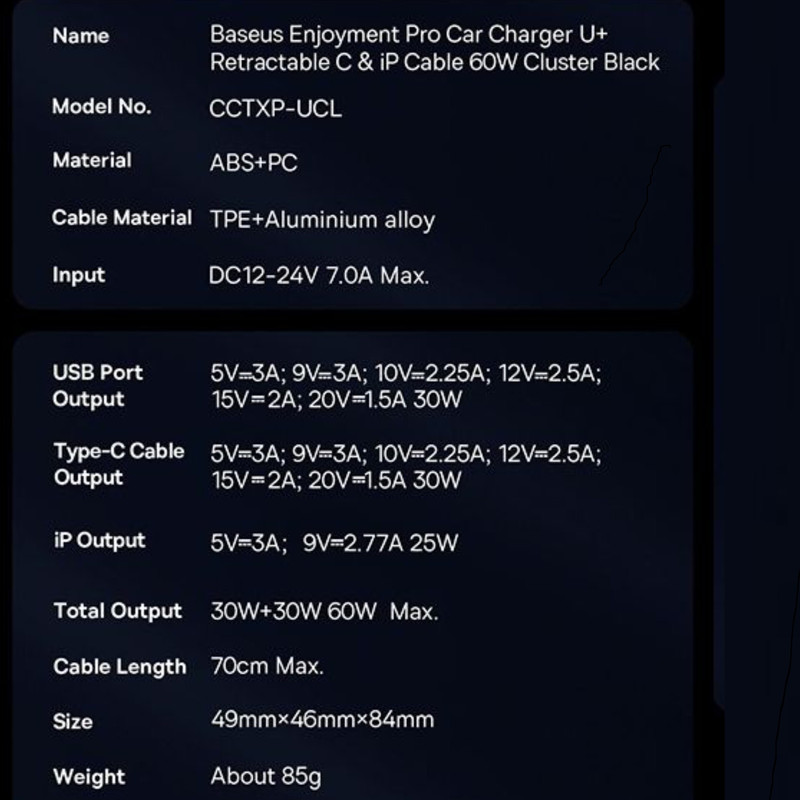
Task: Click the ABS+PC material value
Action: pyautogui.click(x=253, y=163)
